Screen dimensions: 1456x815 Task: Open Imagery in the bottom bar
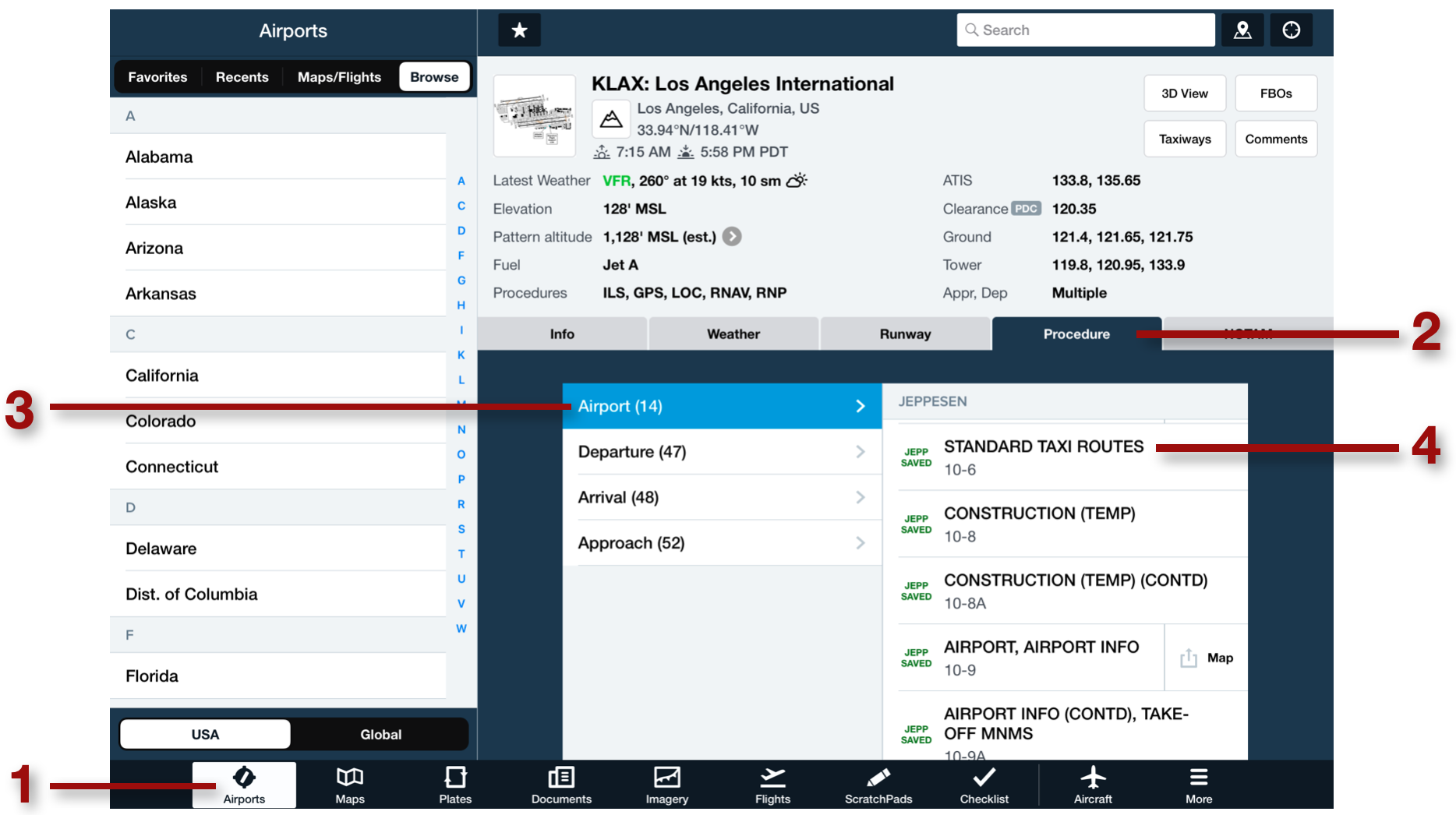(x=667, y=785)
